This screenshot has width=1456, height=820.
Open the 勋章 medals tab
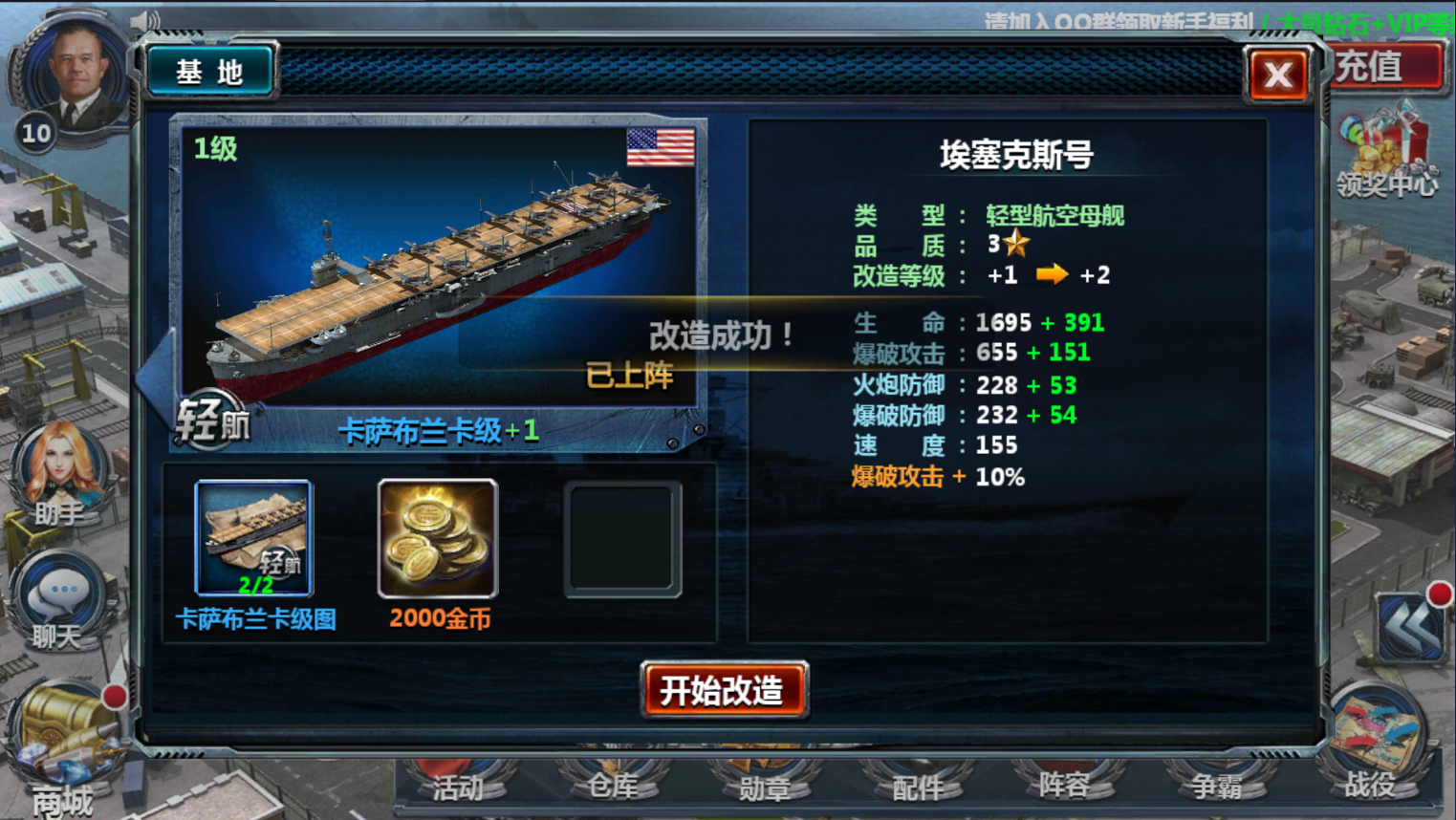[765, 784]
